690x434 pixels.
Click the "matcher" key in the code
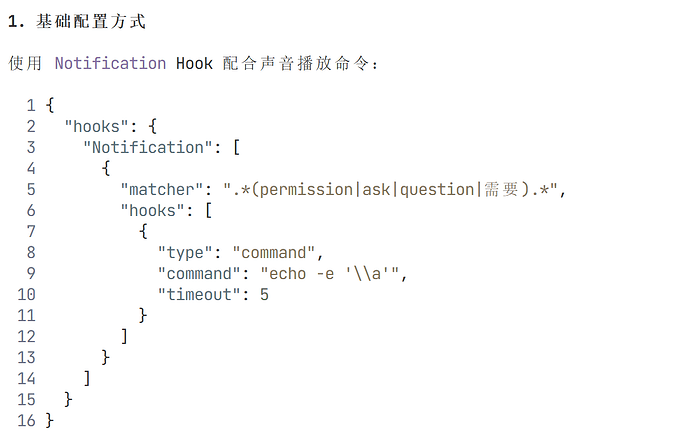pos(161,189)
